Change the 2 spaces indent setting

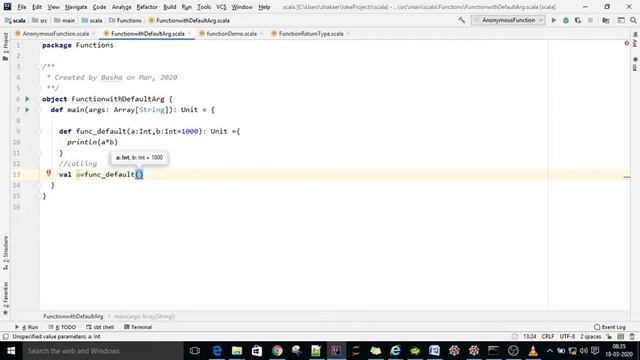[591, 337]
